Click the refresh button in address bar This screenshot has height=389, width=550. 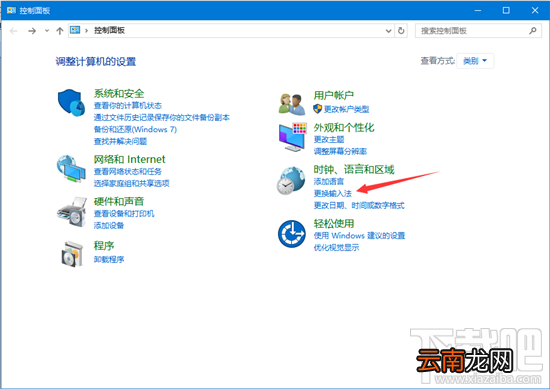click(401, 31)
